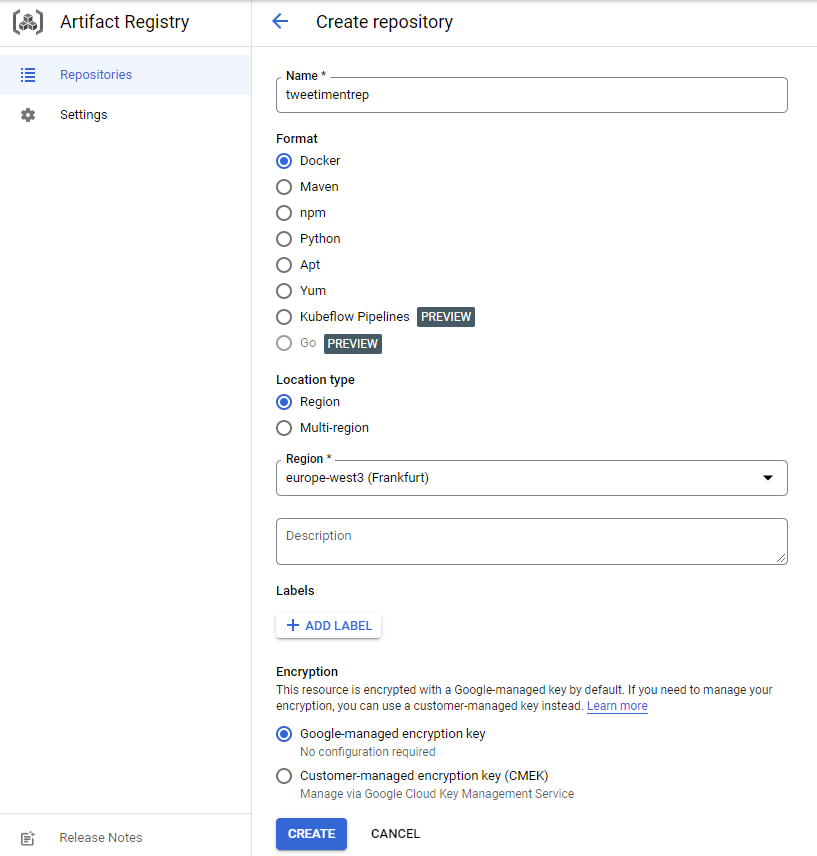Select Kubeflow Pipelines format
Image resolution: width=817 pixels, height=856 pixels.
point(284,317)
